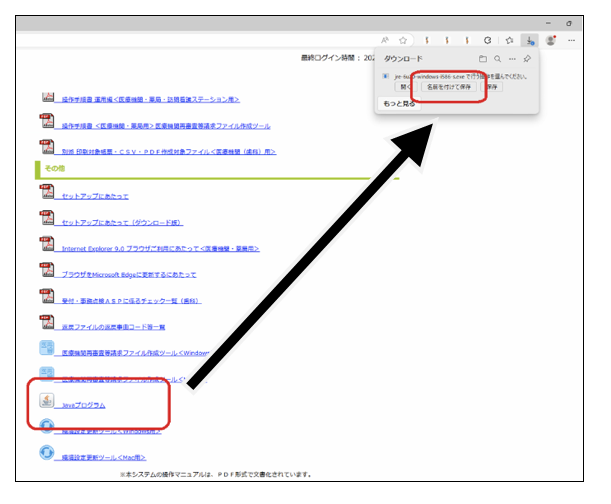Click search icon in ダウンロード panel

(498, 59)
